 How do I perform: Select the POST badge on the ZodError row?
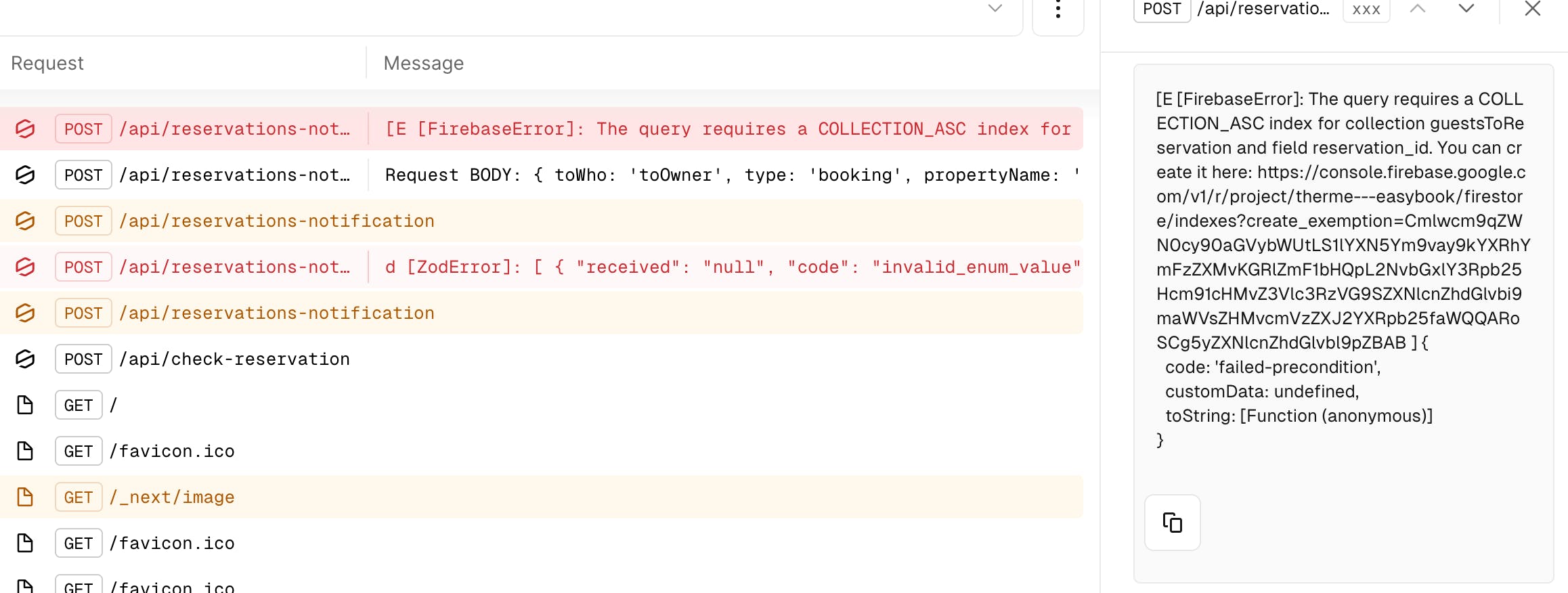pos(83,267)
